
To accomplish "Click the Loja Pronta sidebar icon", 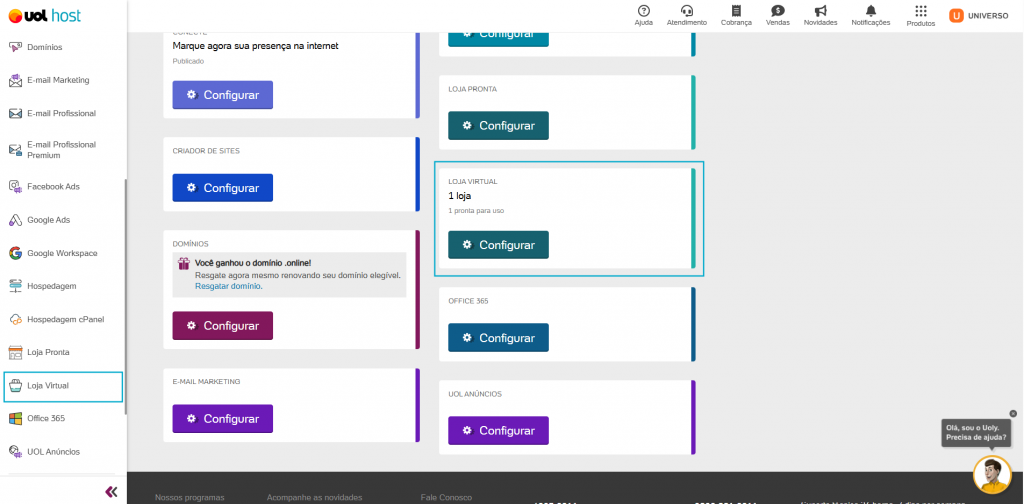I will click(16, 353).
